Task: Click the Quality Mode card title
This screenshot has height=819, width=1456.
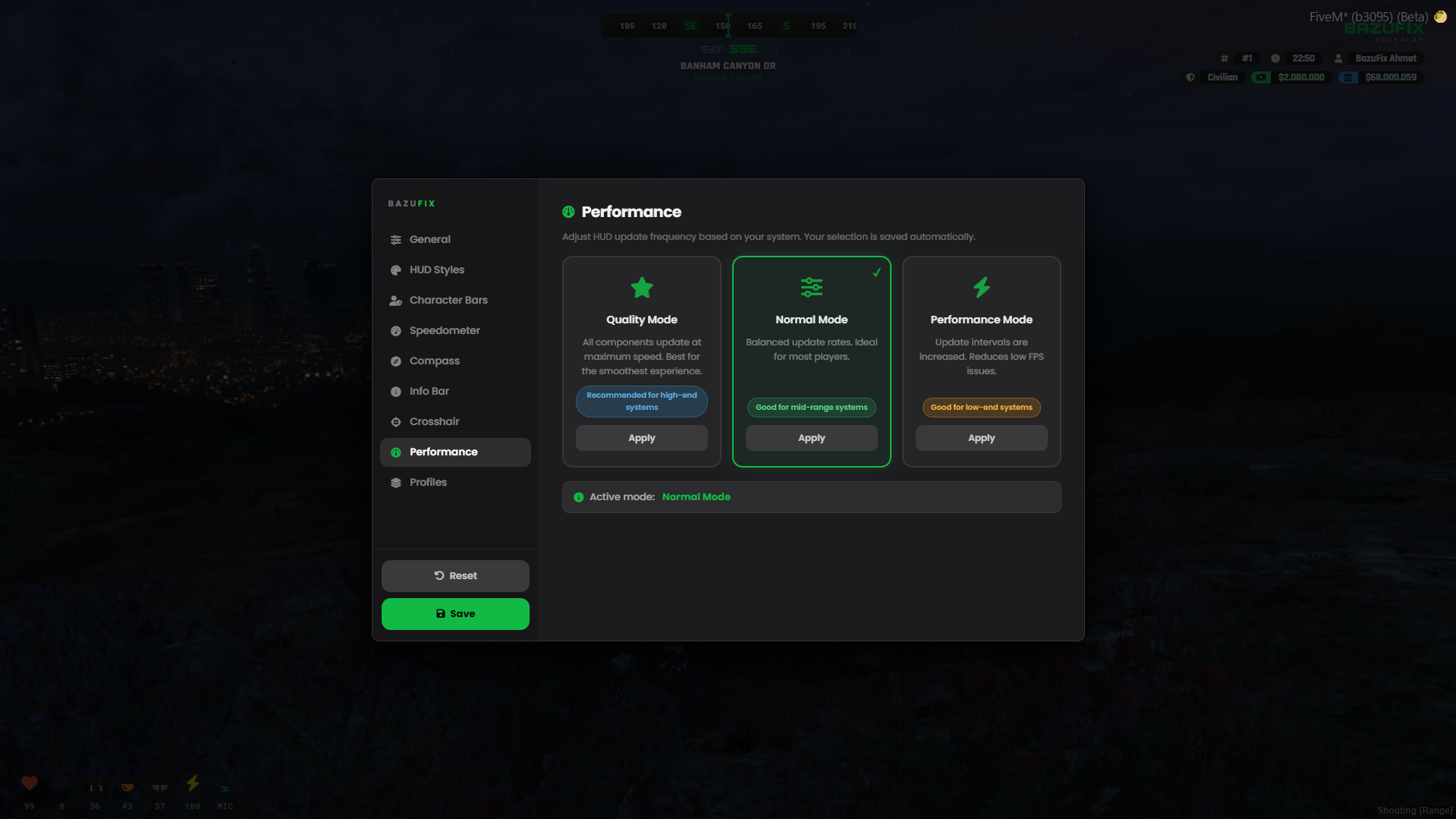Action: point(642,320)
